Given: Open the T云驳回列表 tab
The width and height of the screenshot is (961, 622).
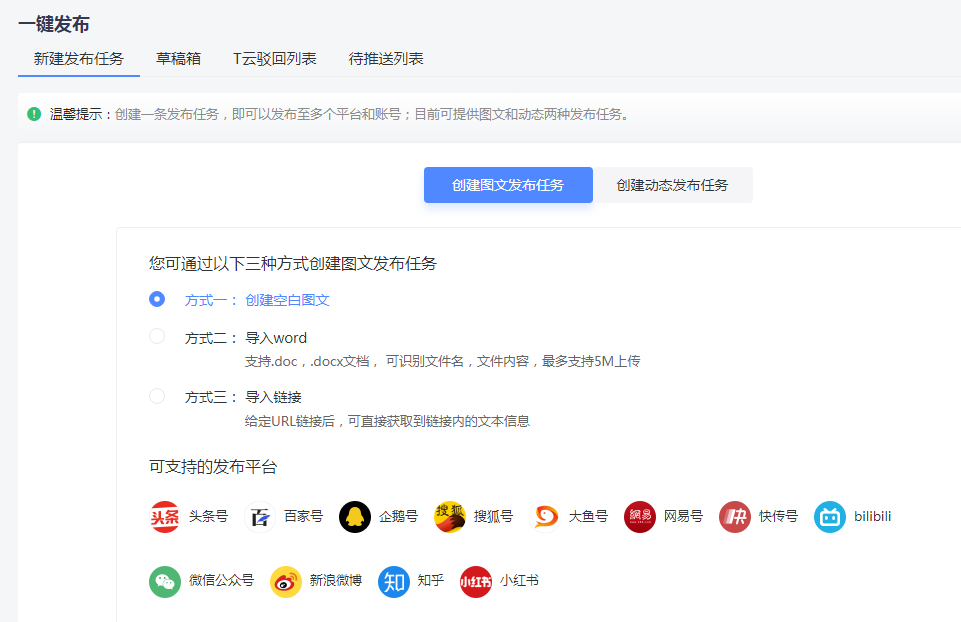Looking at the screenshot, I should click(275, 59).
